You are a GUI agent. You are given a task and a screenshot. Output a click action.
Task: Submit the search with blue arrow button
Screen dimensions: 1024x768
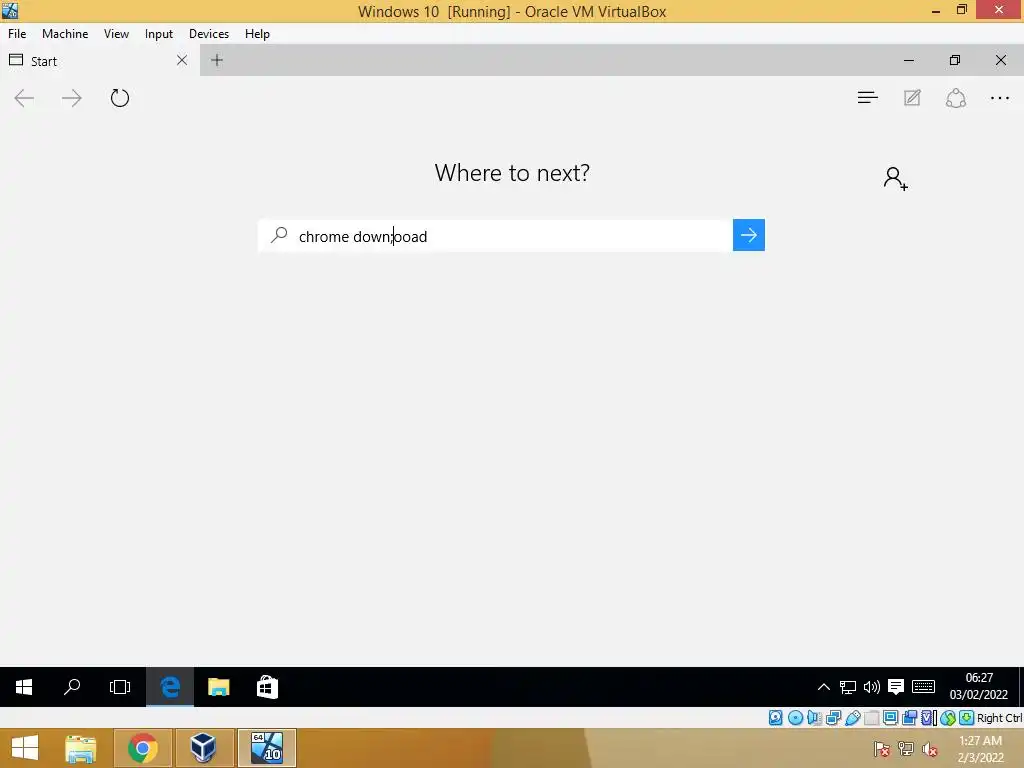tap(748, 235)
